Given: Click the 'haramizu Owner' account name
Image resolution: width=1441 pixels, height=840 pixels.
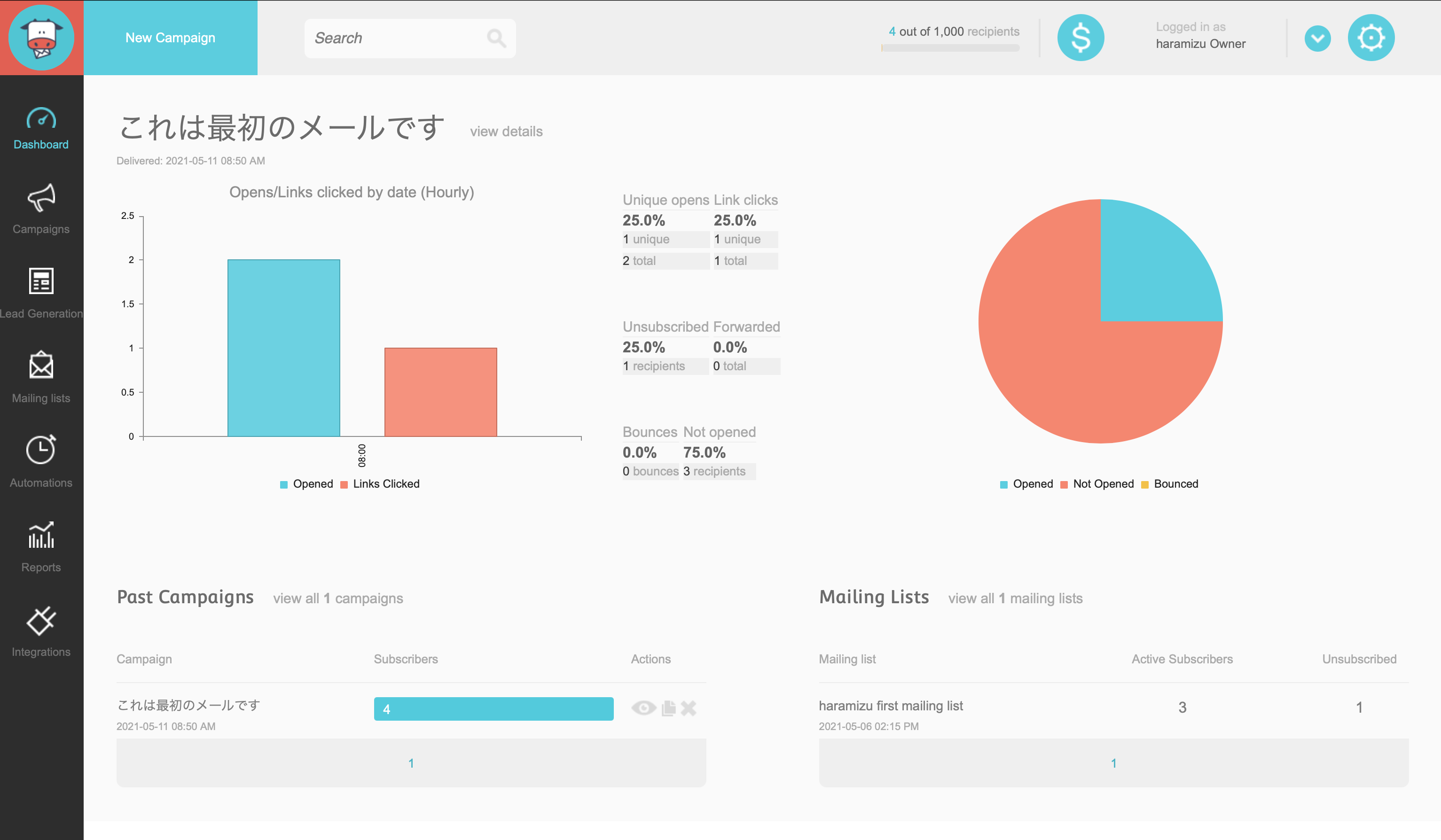Looking at the screenshot, I should [1200, 44].
